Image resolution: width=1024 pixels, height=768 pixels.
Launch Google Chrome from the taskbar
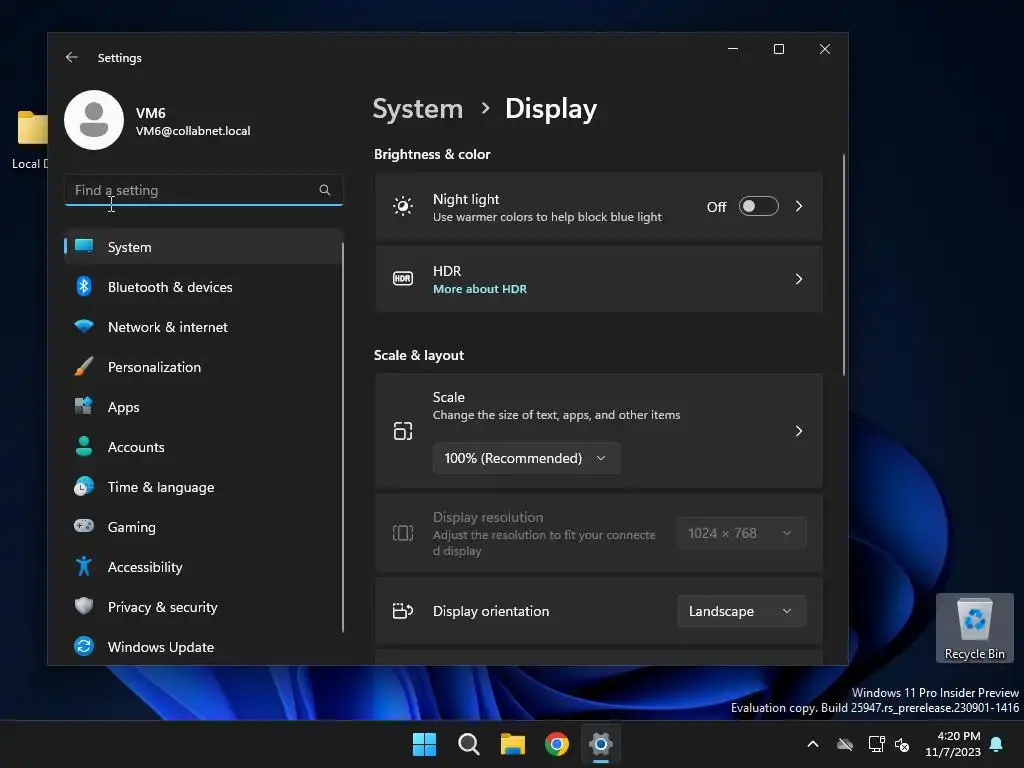(557, 744)
